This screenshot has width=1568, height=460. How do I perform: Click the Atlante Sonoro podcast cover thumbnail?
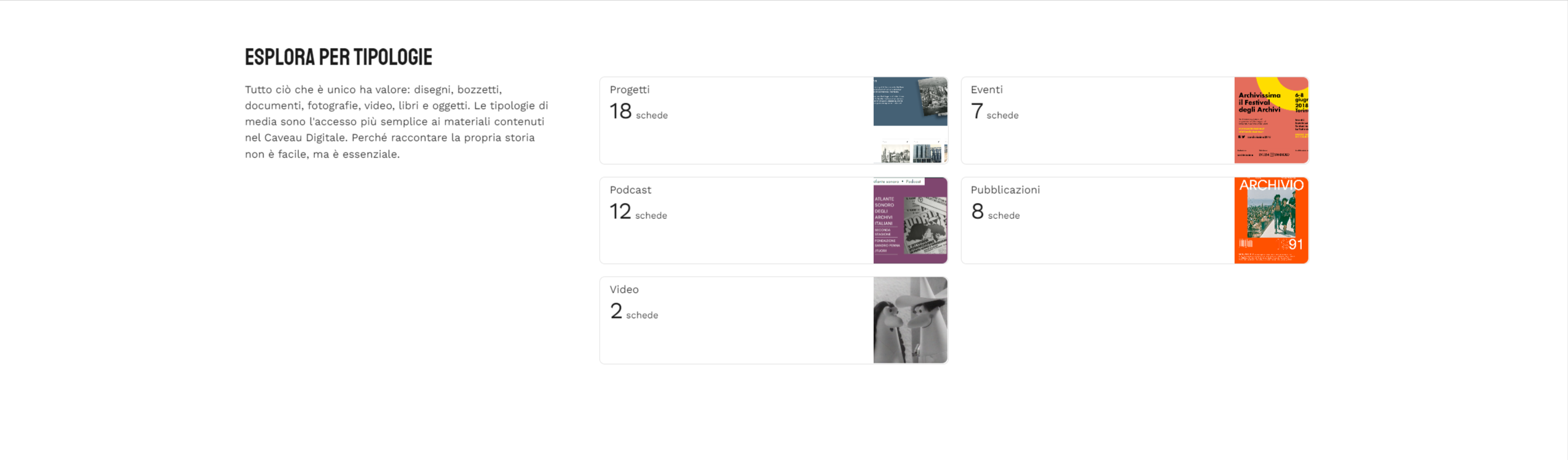click(910, 220)
